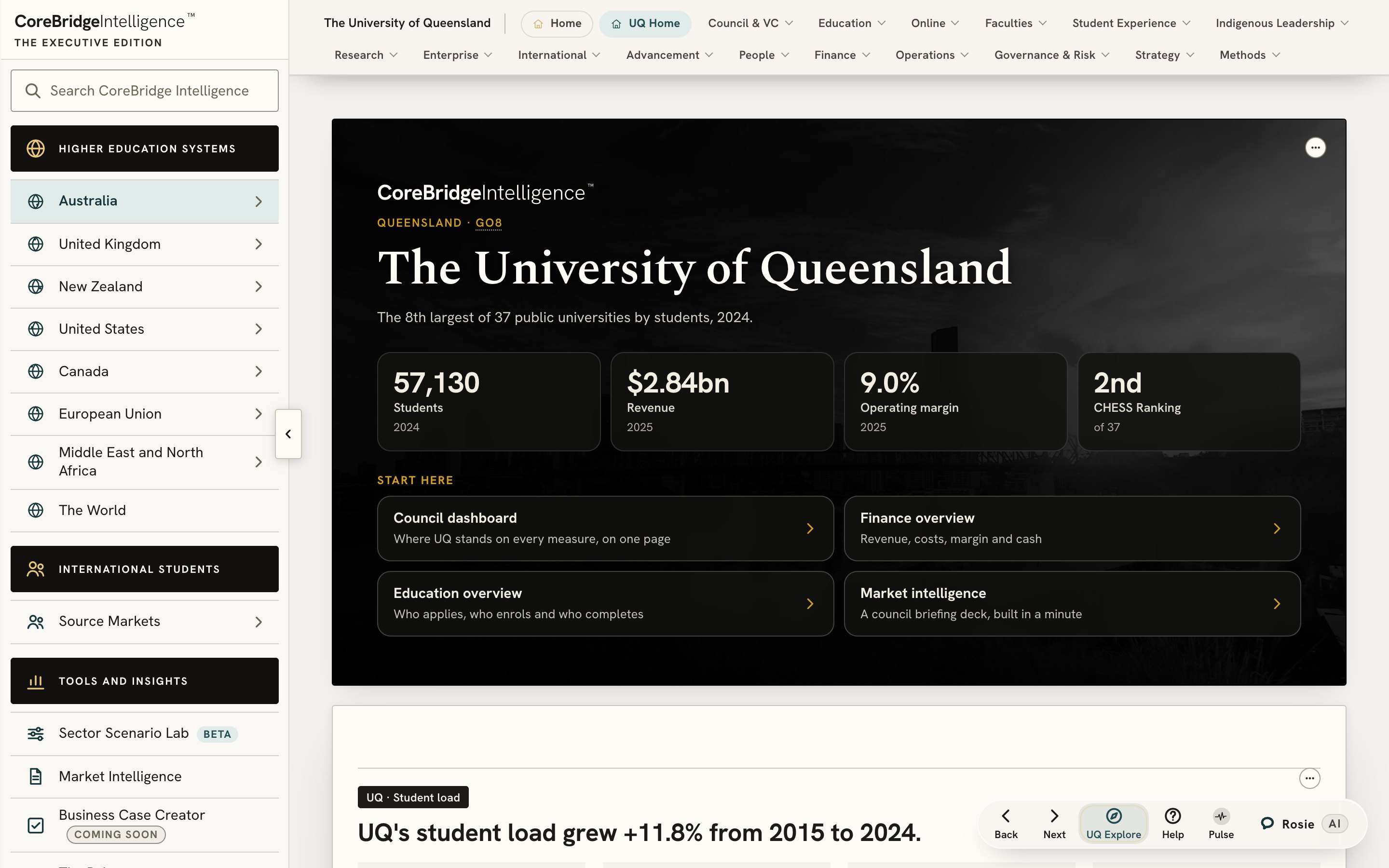This screenshot has width=1389, height=868.
Task: Click the AI badge beside Rosie
Action: (1335, 824)
